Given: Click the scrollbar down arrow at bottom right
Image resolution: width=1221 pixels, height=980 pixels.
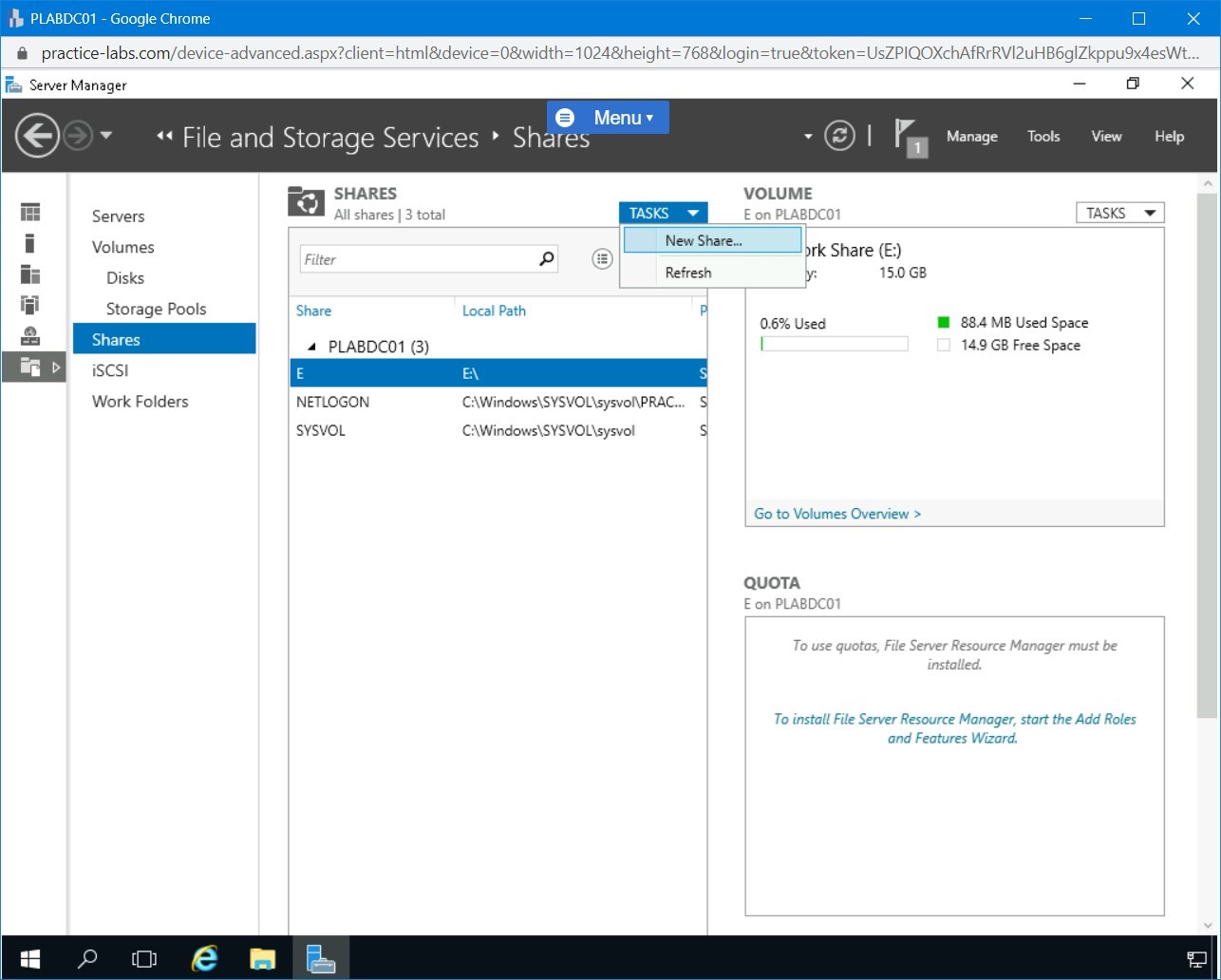Looking at the screenshot, I should point(1208,924).
